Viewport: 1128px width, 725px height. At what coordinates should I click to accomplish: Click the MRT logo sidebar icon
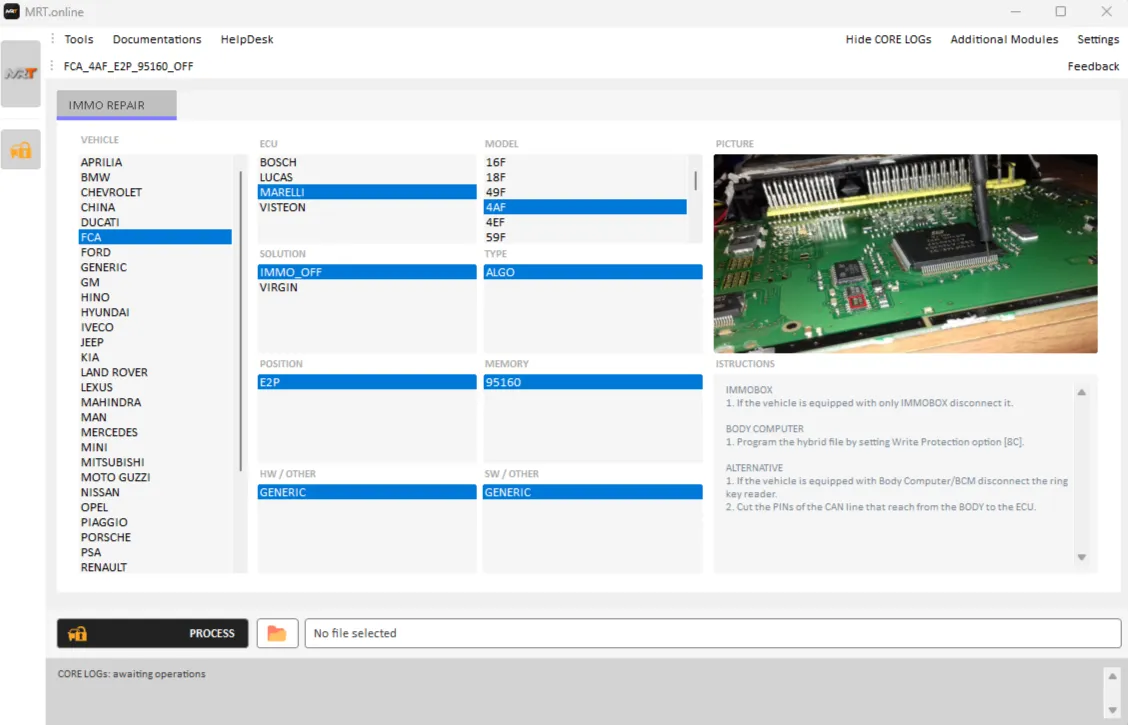tap(21, 73)
